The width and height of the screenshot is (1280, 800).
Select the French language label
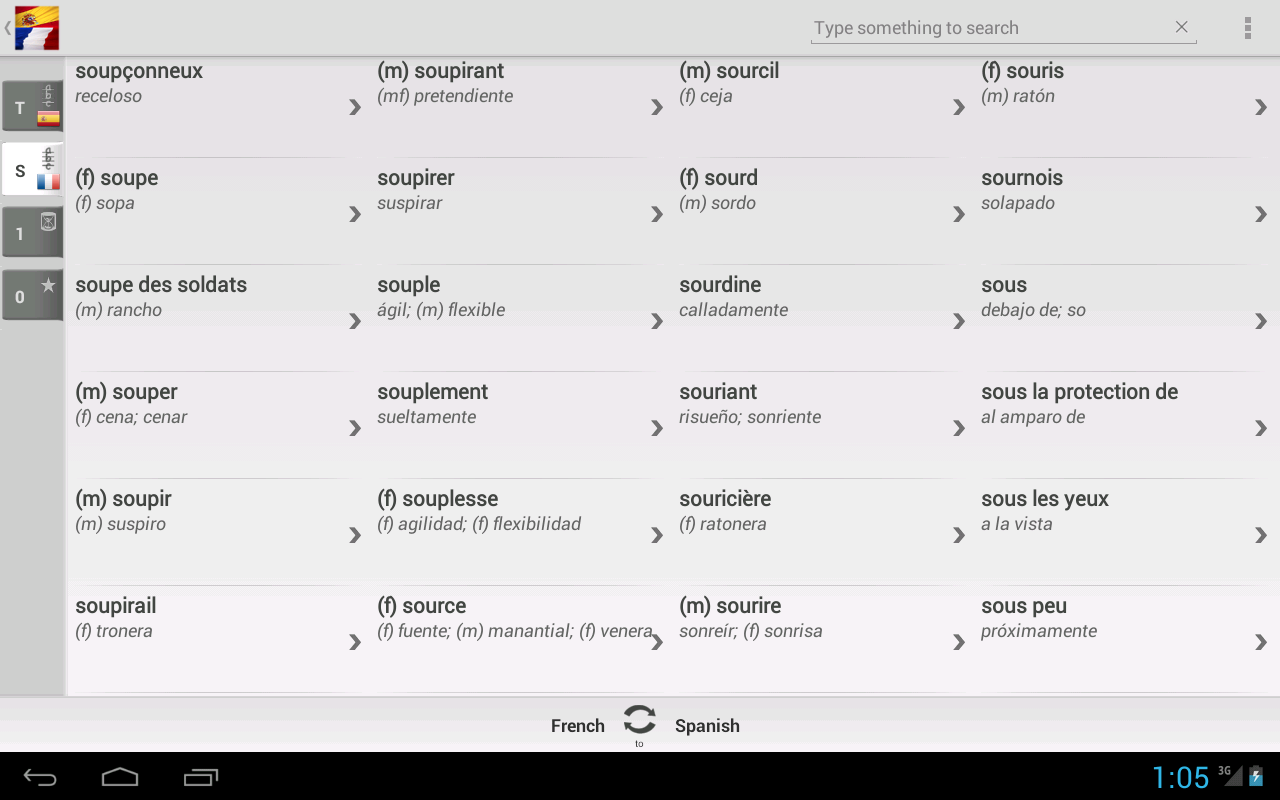(x=577, y=726)
